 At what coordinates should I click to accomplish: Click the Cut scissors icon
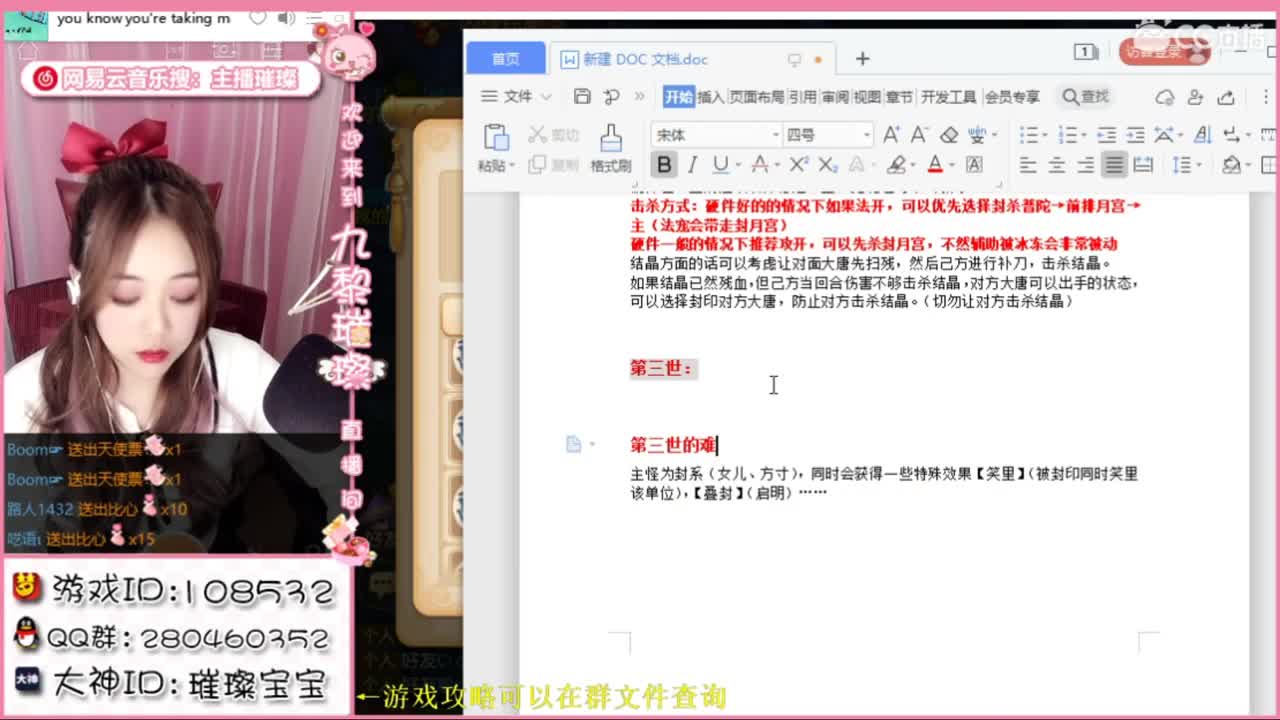click(x=538, y=134)
